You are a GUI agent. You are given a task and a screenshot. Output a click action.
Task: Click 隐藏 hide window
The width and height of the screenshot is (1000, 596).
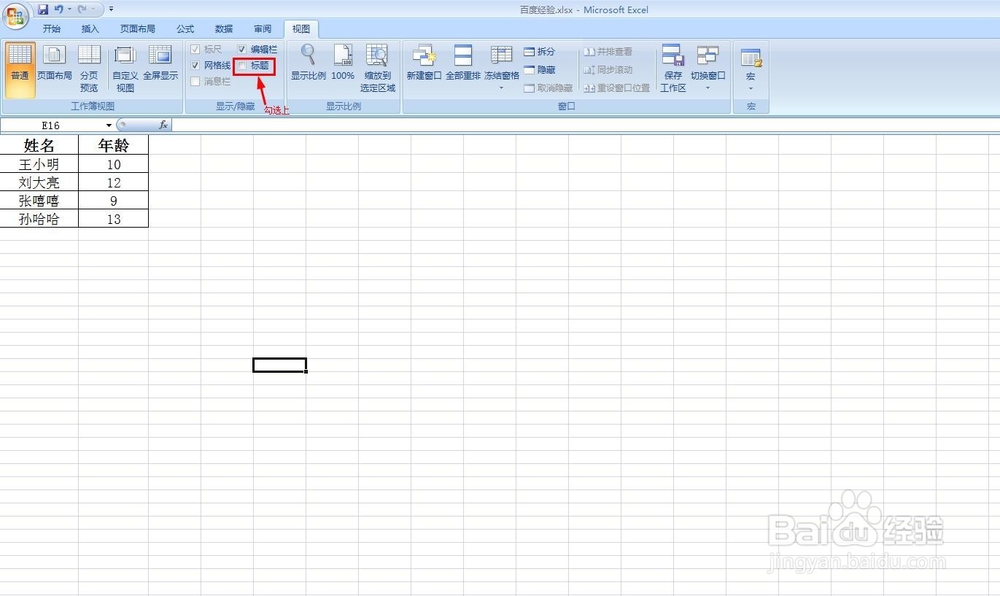(540, 69)
